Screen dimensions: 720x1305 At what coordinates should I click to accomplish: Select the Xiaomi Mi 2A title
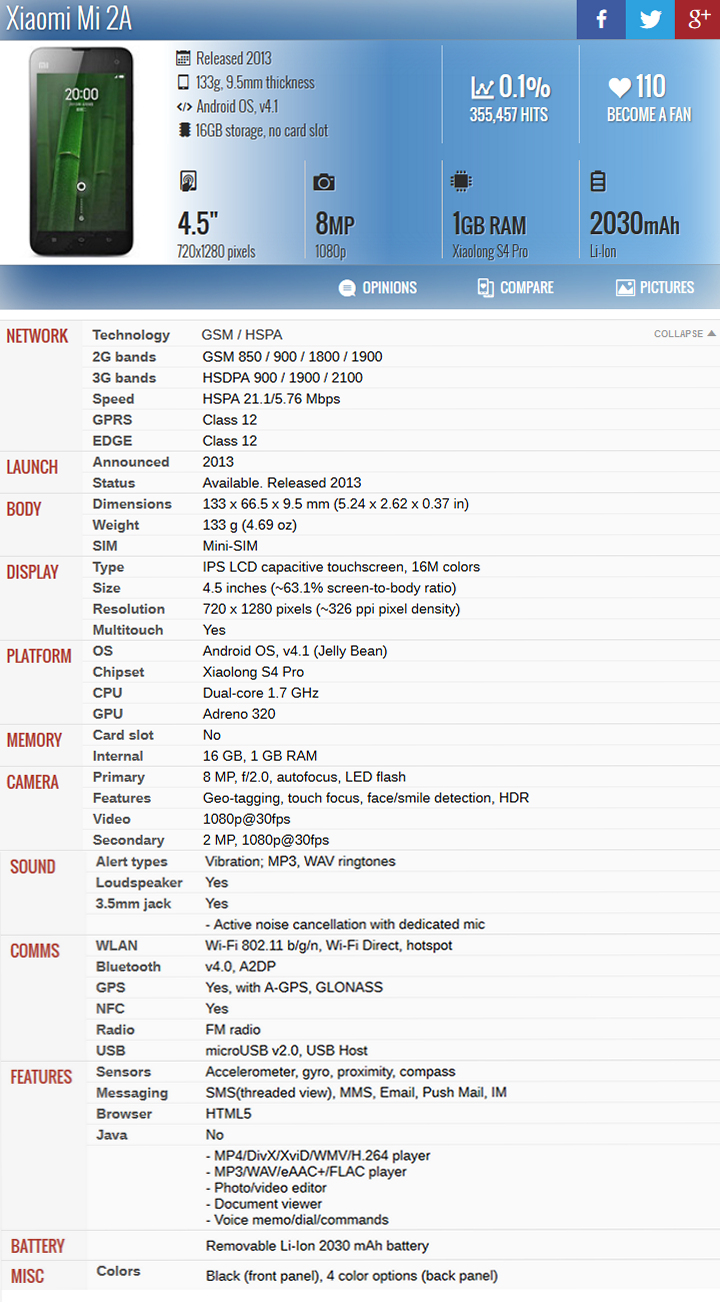(69, 19)
